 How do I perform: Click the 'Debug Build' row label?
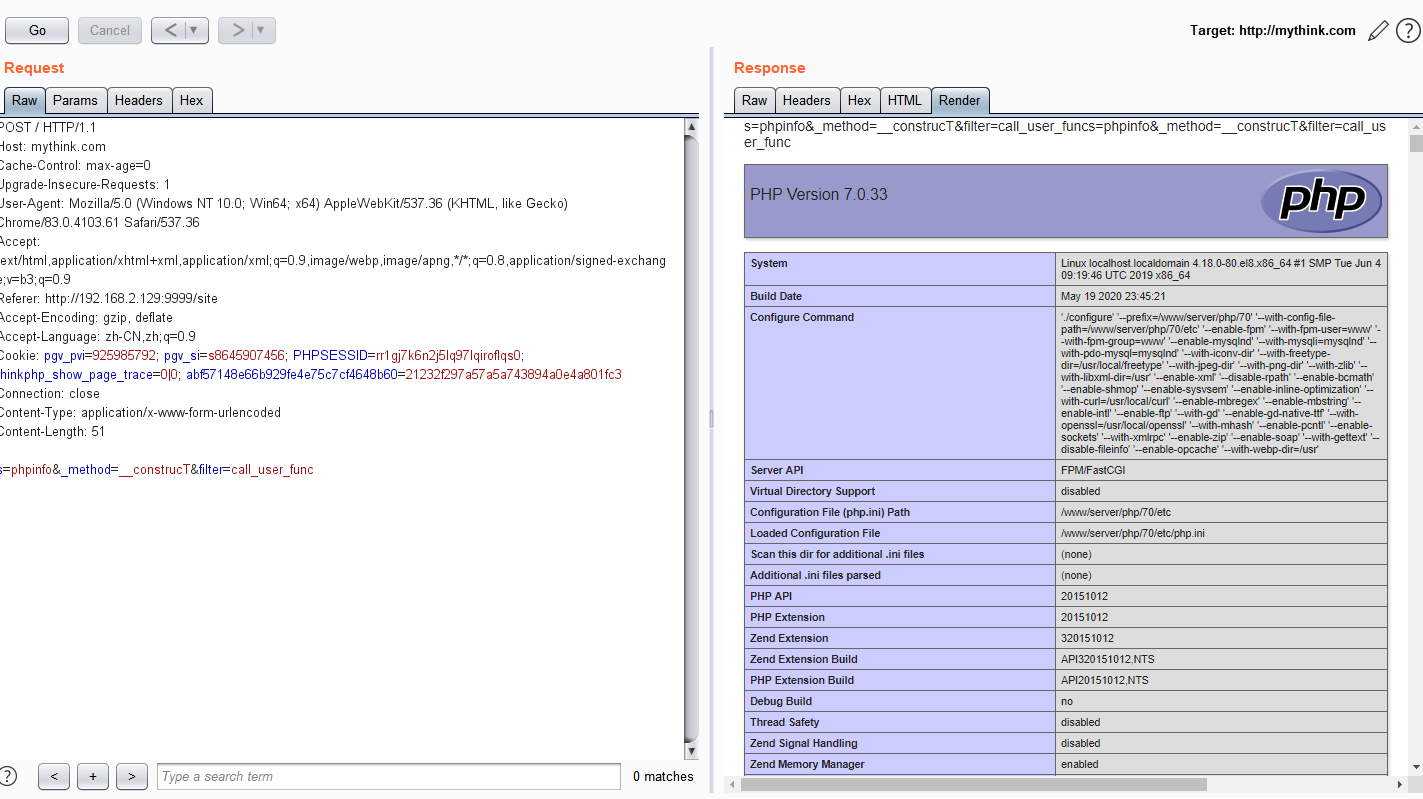780,701
